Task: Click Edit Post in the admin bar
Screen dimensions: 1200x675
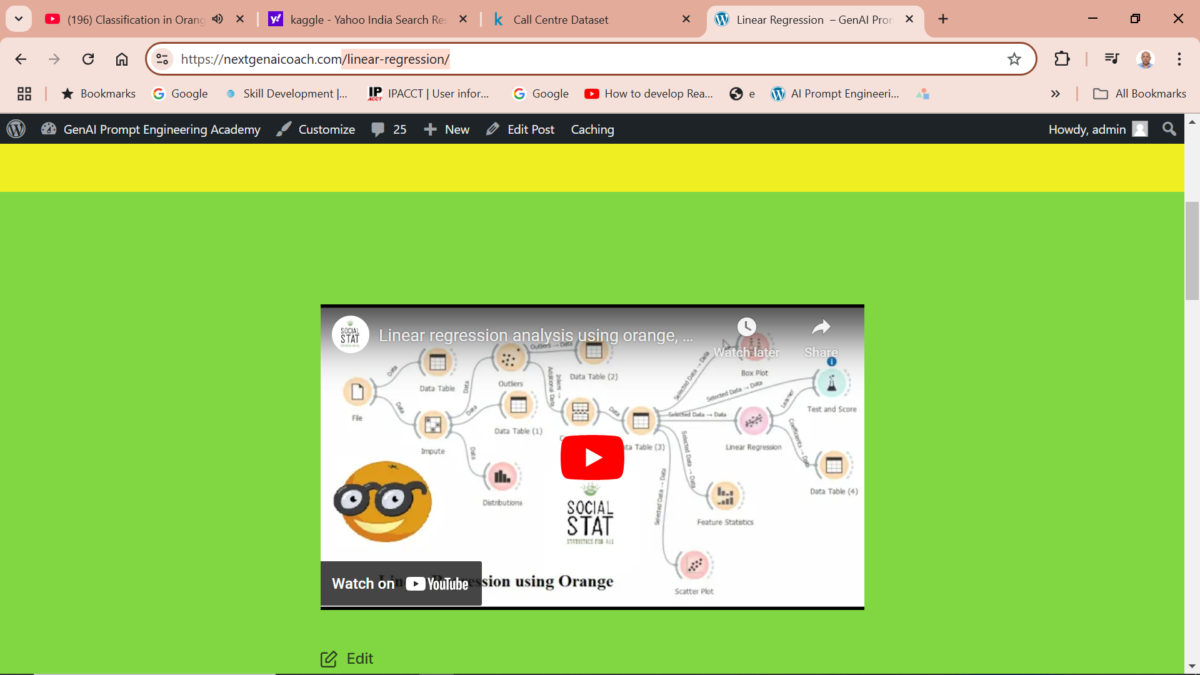Action: (520, 129)
